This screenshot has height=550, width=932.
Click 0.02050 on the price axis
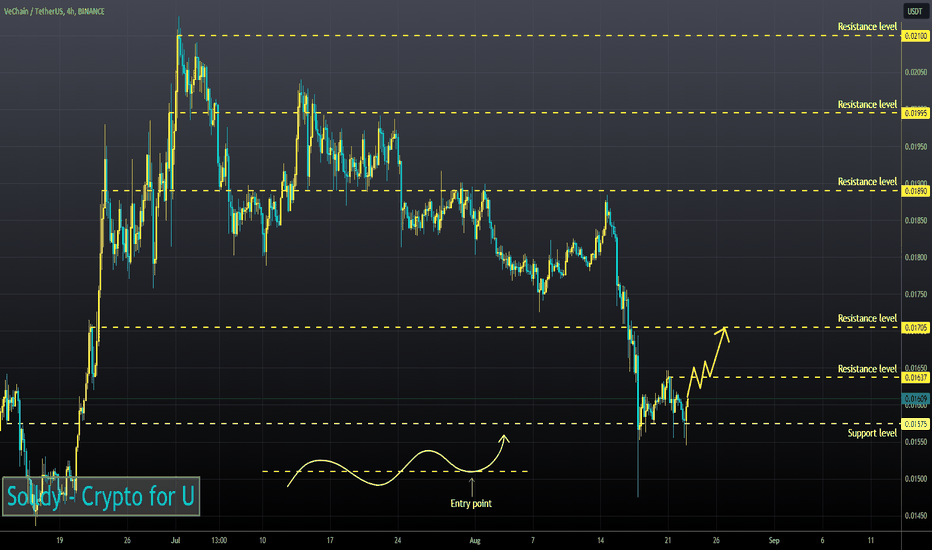[x=916, y=72]
